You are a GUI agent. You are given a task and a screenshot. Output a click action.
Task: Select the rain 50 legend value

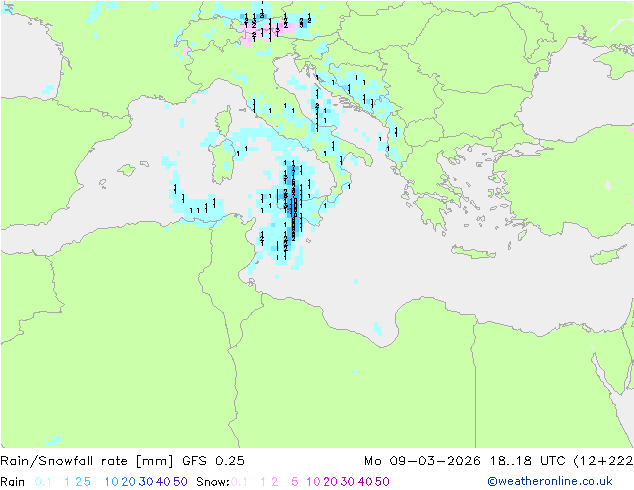pos(180,482)
